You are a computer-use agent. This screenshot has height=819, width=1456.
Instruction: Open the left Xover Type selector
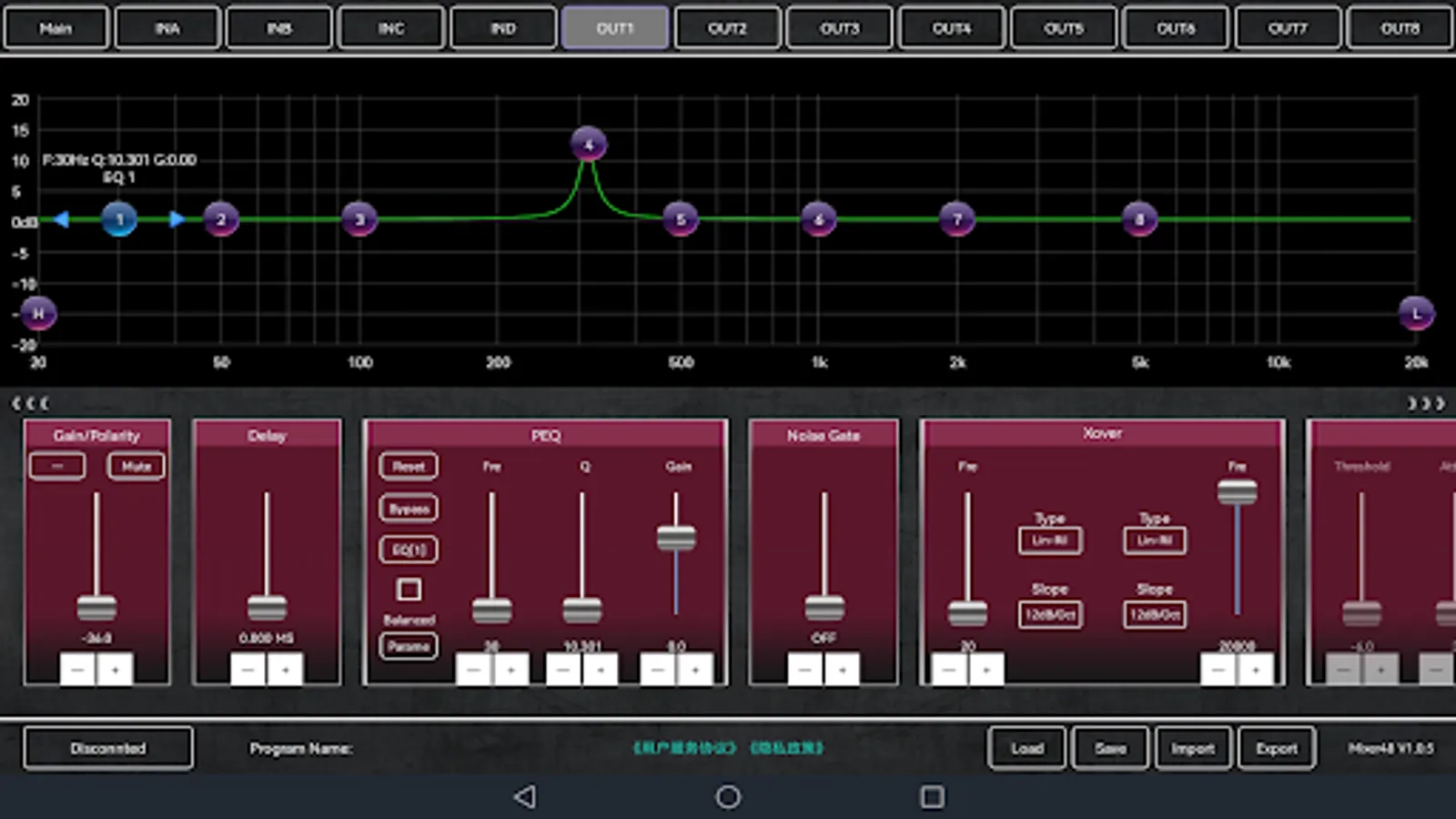point(1049,541)
